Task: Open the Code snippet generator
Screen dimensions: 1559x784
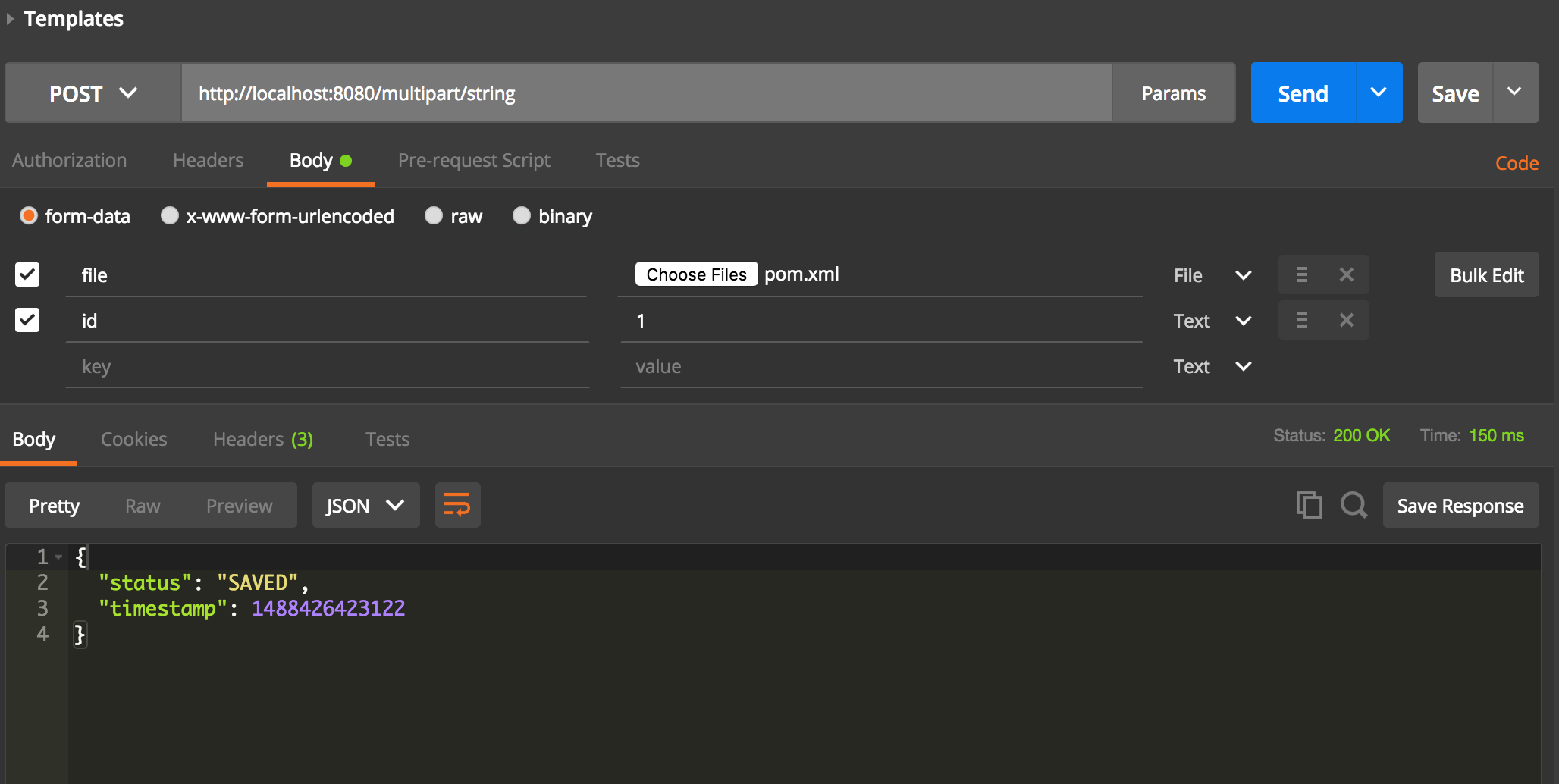Action: [1517, 162]
